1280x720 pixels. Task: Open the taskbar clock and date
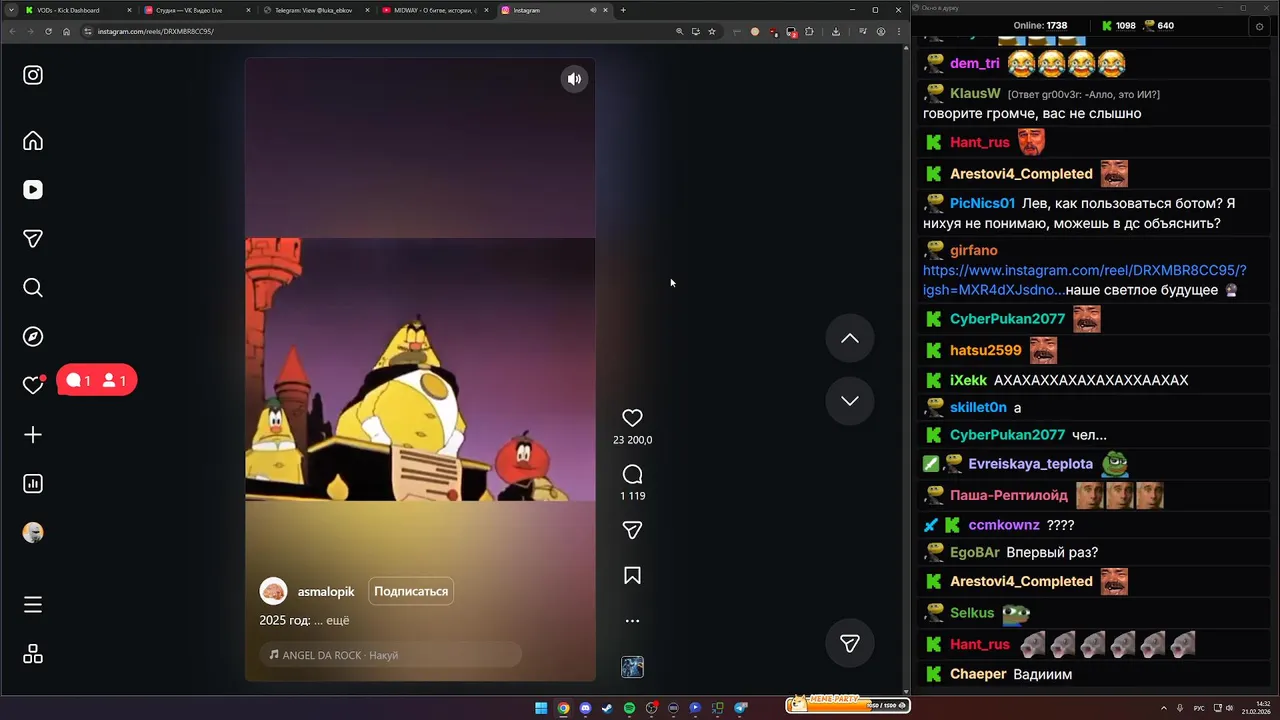[1256, 708]
